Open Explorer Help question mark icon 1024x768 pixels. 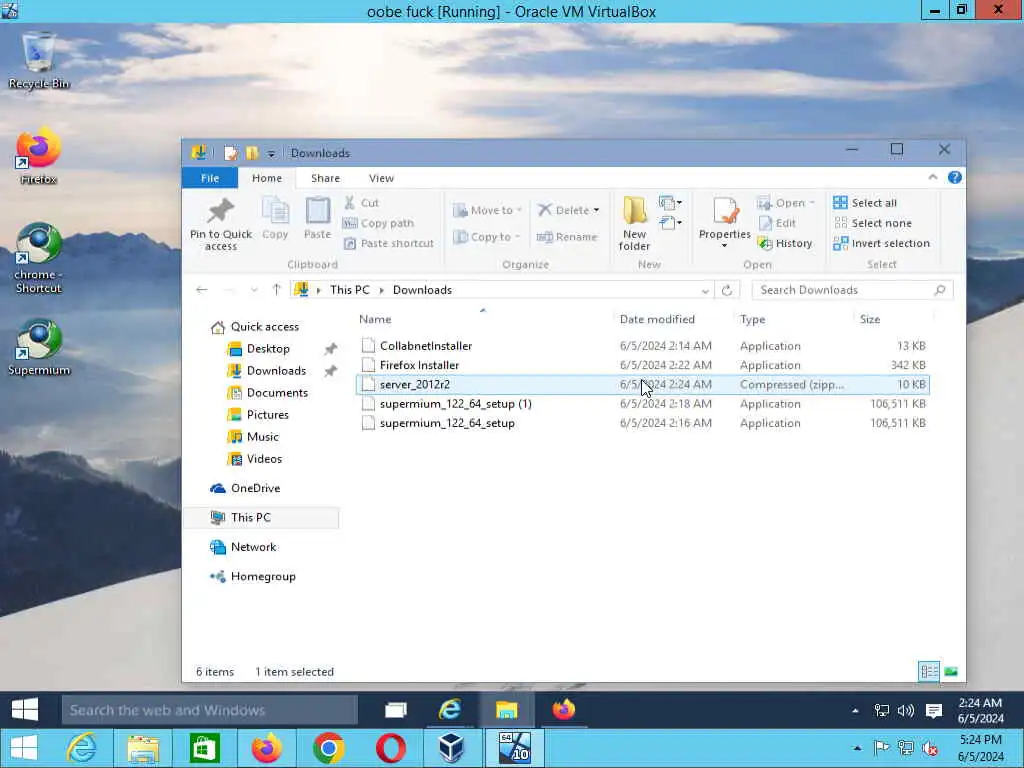954,178
